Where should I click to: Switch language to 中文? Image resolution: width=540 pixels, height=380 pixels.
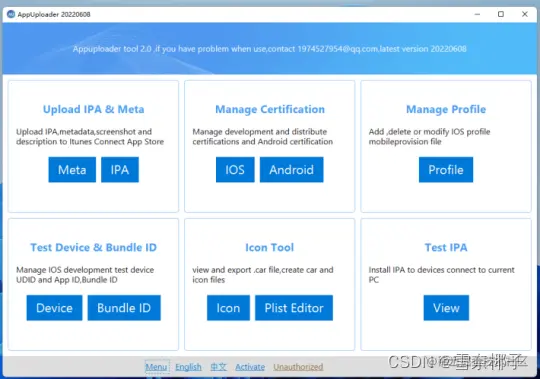pos(219,367)
